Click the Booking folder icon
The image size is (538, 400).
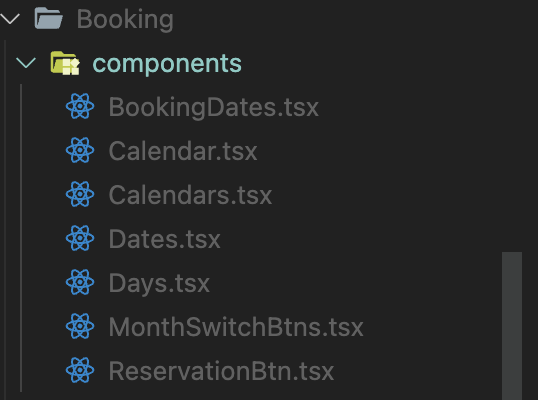(49, 19)
